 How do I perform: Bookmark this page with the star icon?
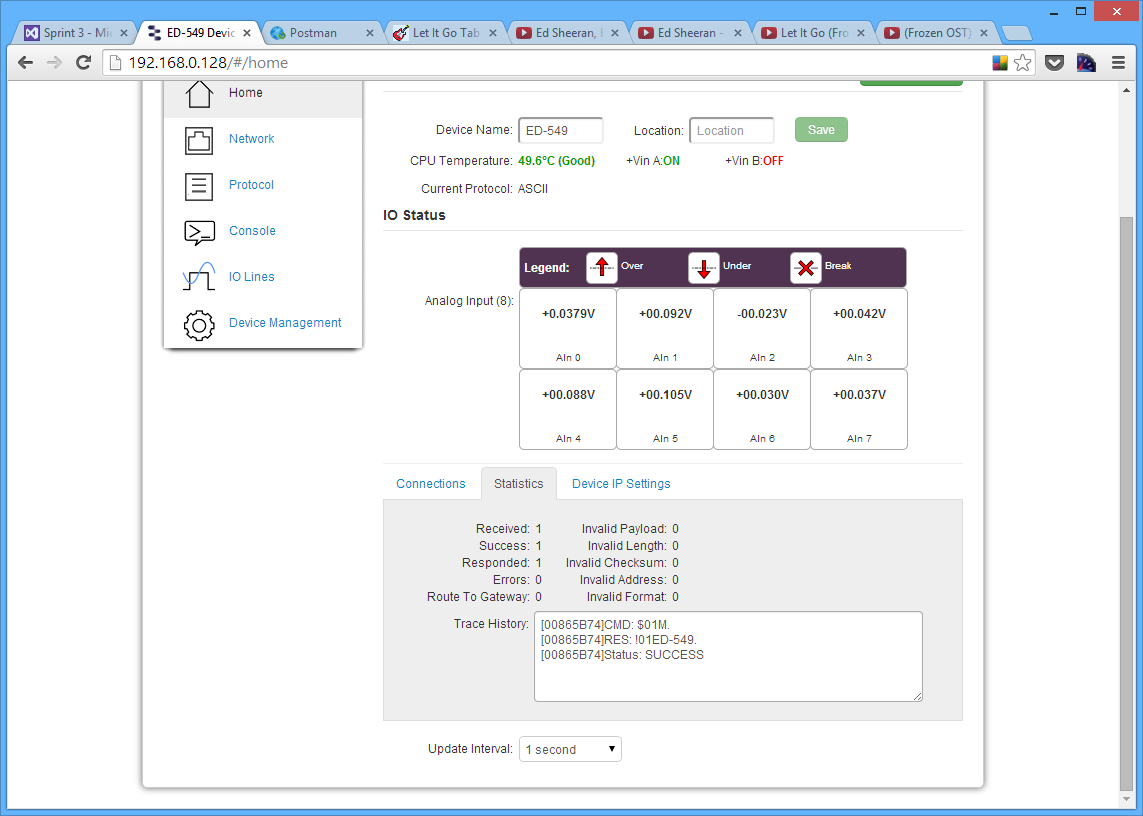click(1021, 62)
